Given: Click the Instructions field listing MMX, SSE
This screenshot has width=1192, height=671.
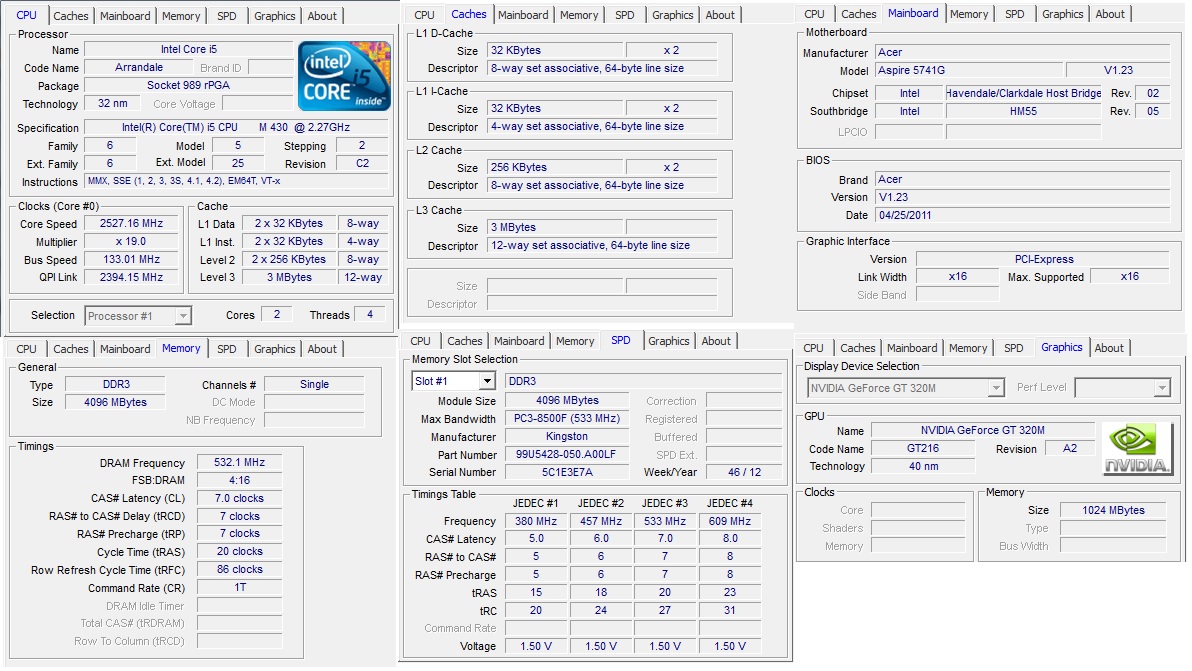Looking at the screenshot, I should (236, 182).
